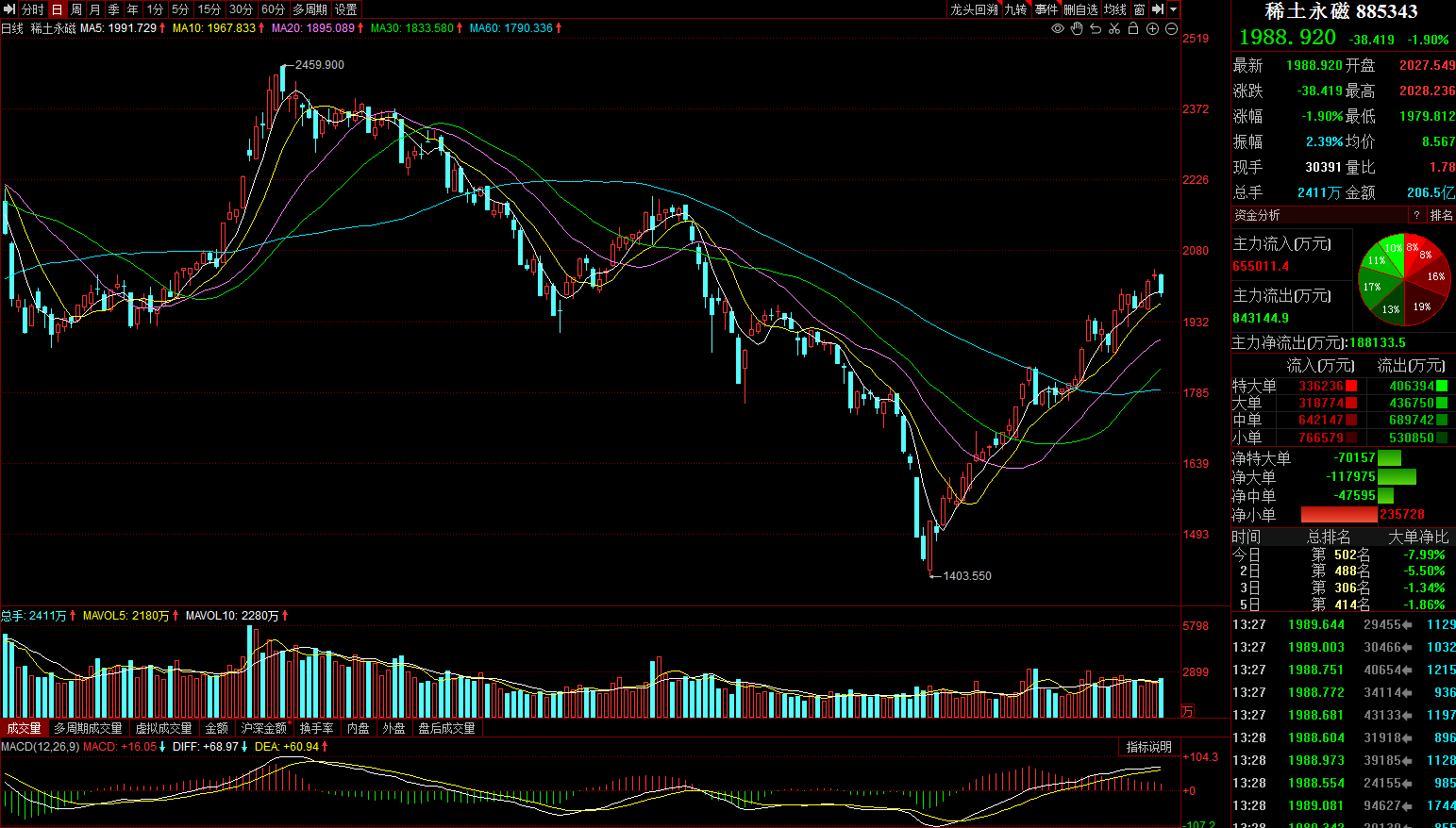Viewport: 1456px width, 828px height.
Task: Click 排名 ranking button
Action: (x=1441, y=216)
